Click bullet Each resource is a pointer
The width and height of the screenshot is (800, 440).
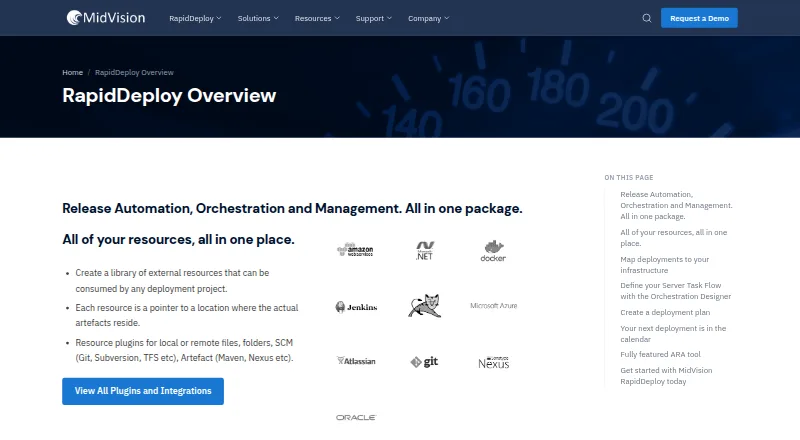[x=187, y=315]
